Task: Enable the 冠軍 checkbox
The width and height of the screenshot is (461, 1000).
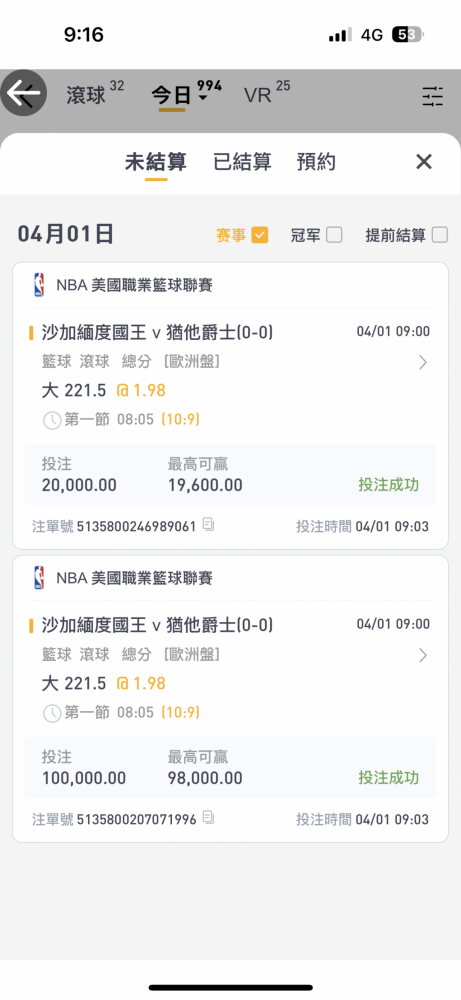Action: pyautogui.click(x=334, y=235)
